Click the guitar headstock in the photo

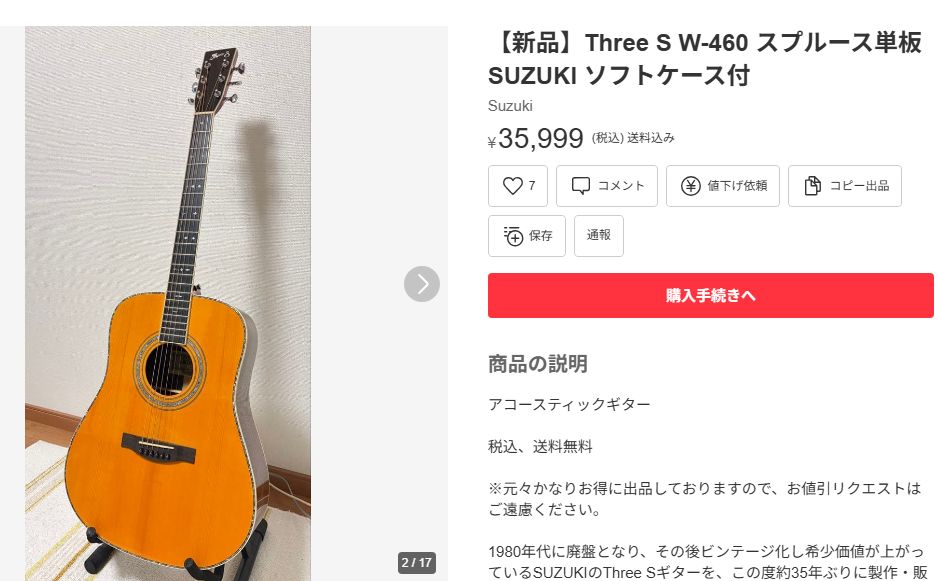[x=217, y=80]
